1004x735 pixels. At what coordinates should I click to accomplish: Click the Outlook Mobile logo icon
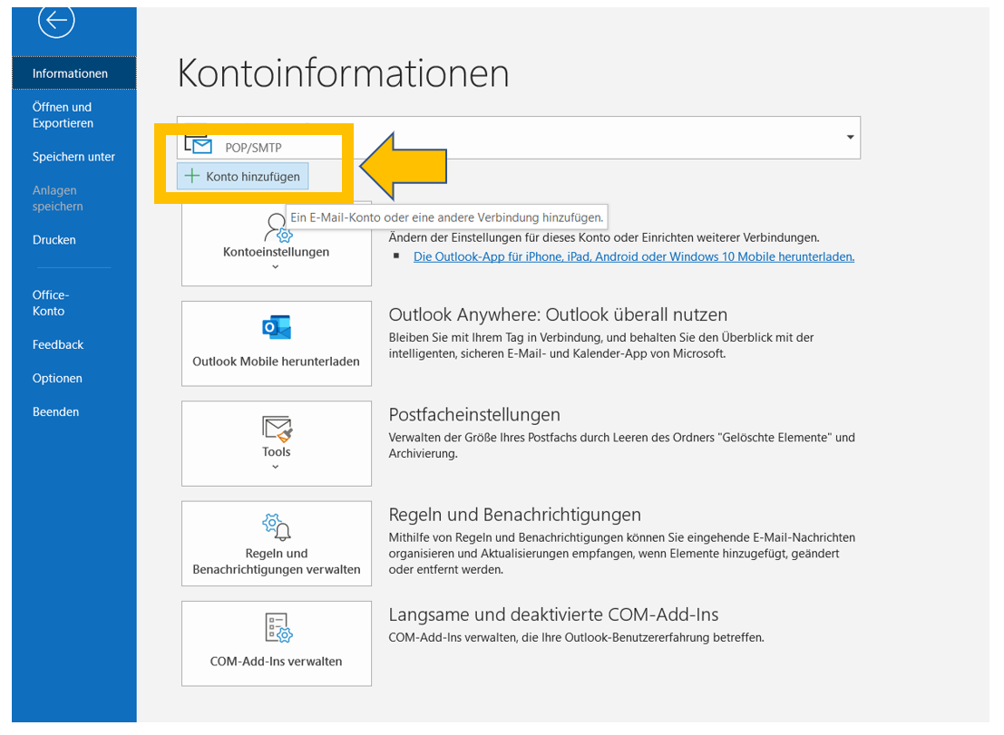click(x=277, y=327)
